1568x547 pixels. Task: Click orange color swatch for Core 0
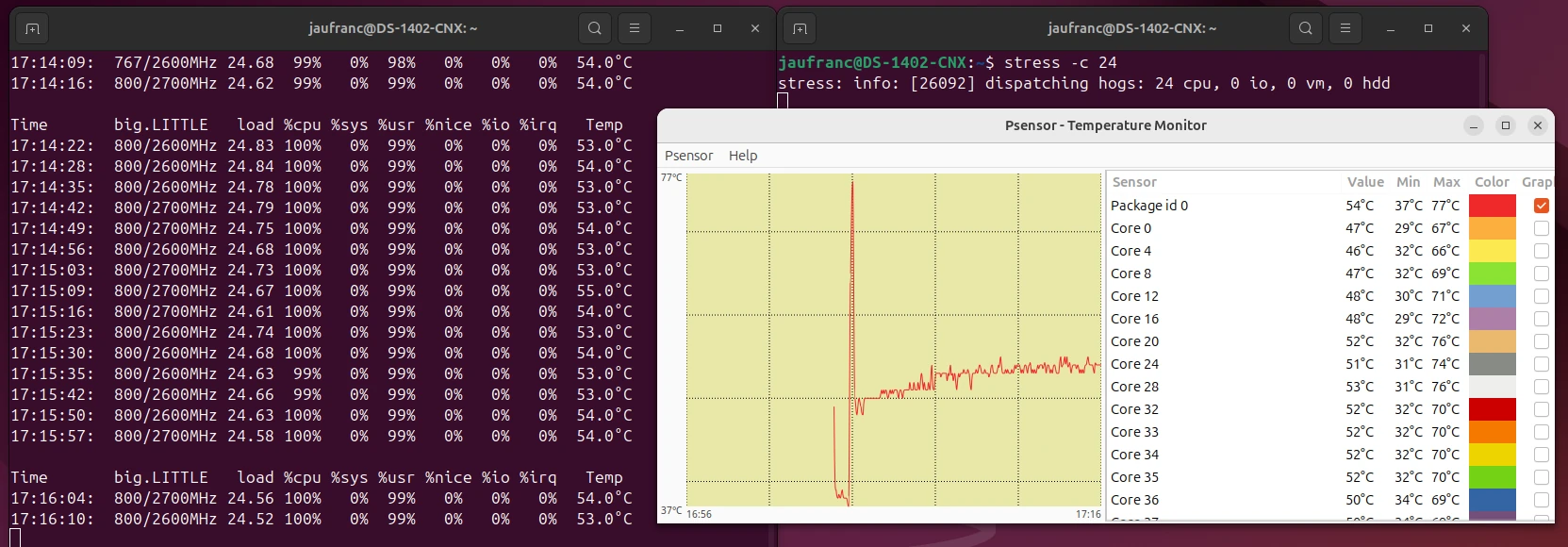pyautogui.click(x=1493, y=228)
